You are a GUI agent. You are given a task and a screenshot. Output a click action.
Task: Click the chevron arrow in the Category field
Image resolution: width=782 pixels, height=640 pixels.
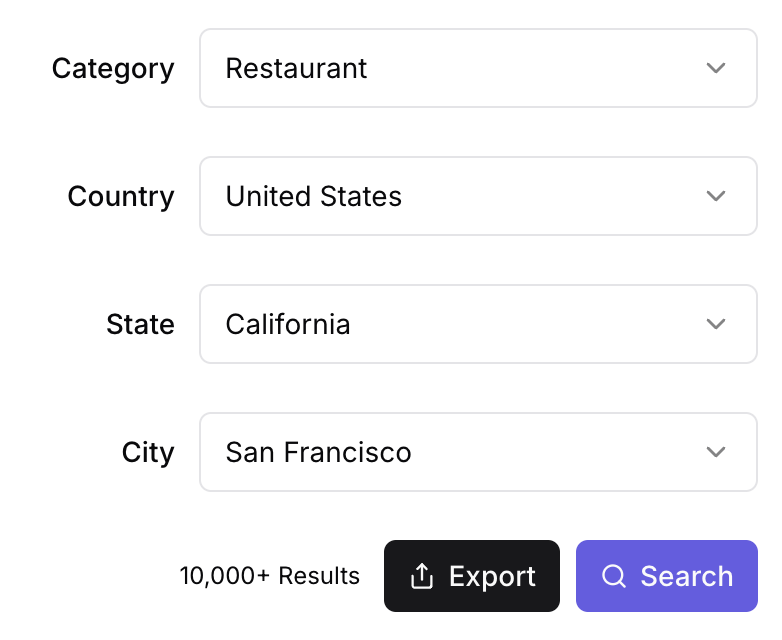tap(715, 68)
